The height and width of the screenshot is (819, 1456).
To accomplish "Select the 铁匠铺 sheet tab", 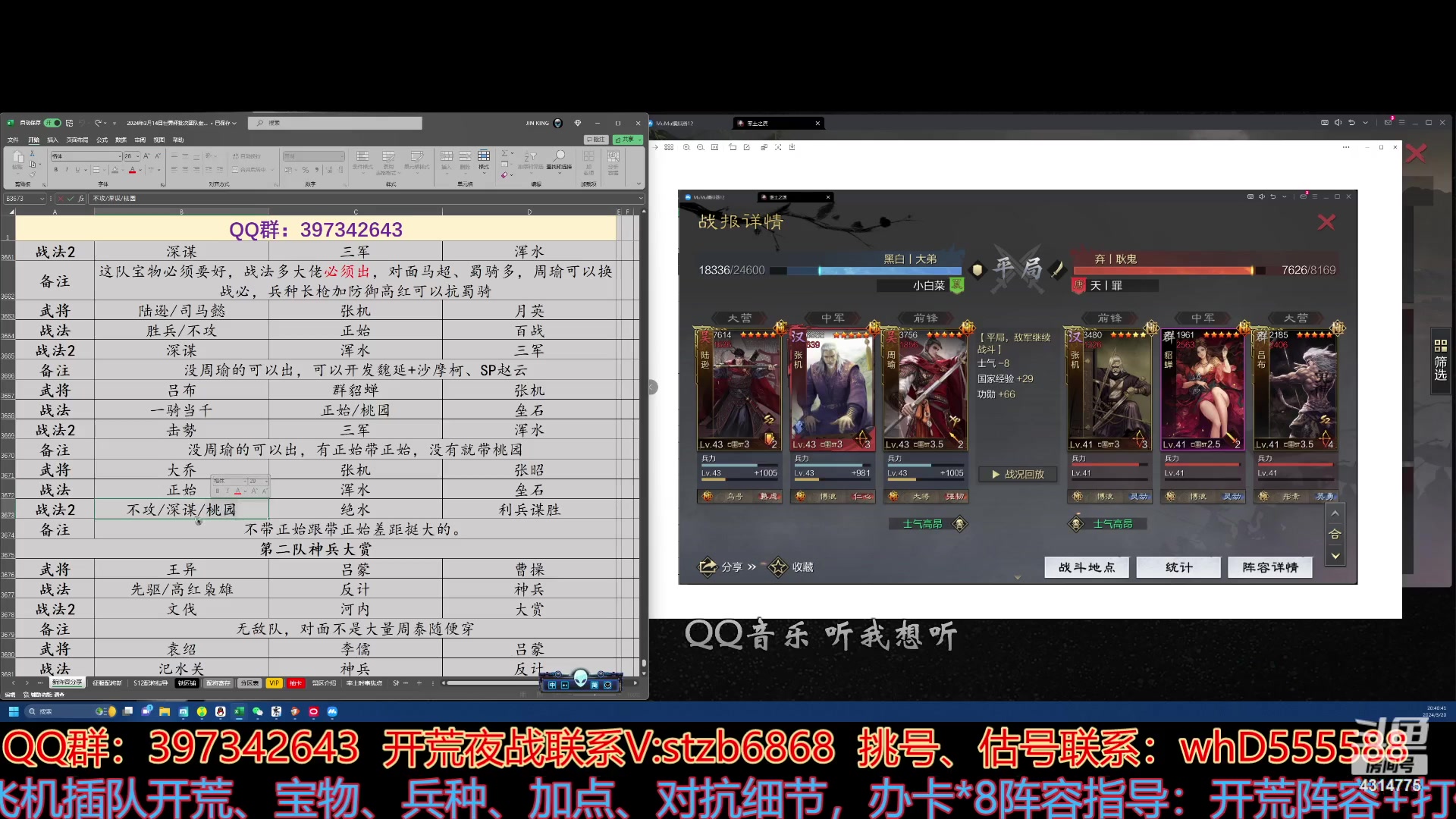I will tap(187, 683).
